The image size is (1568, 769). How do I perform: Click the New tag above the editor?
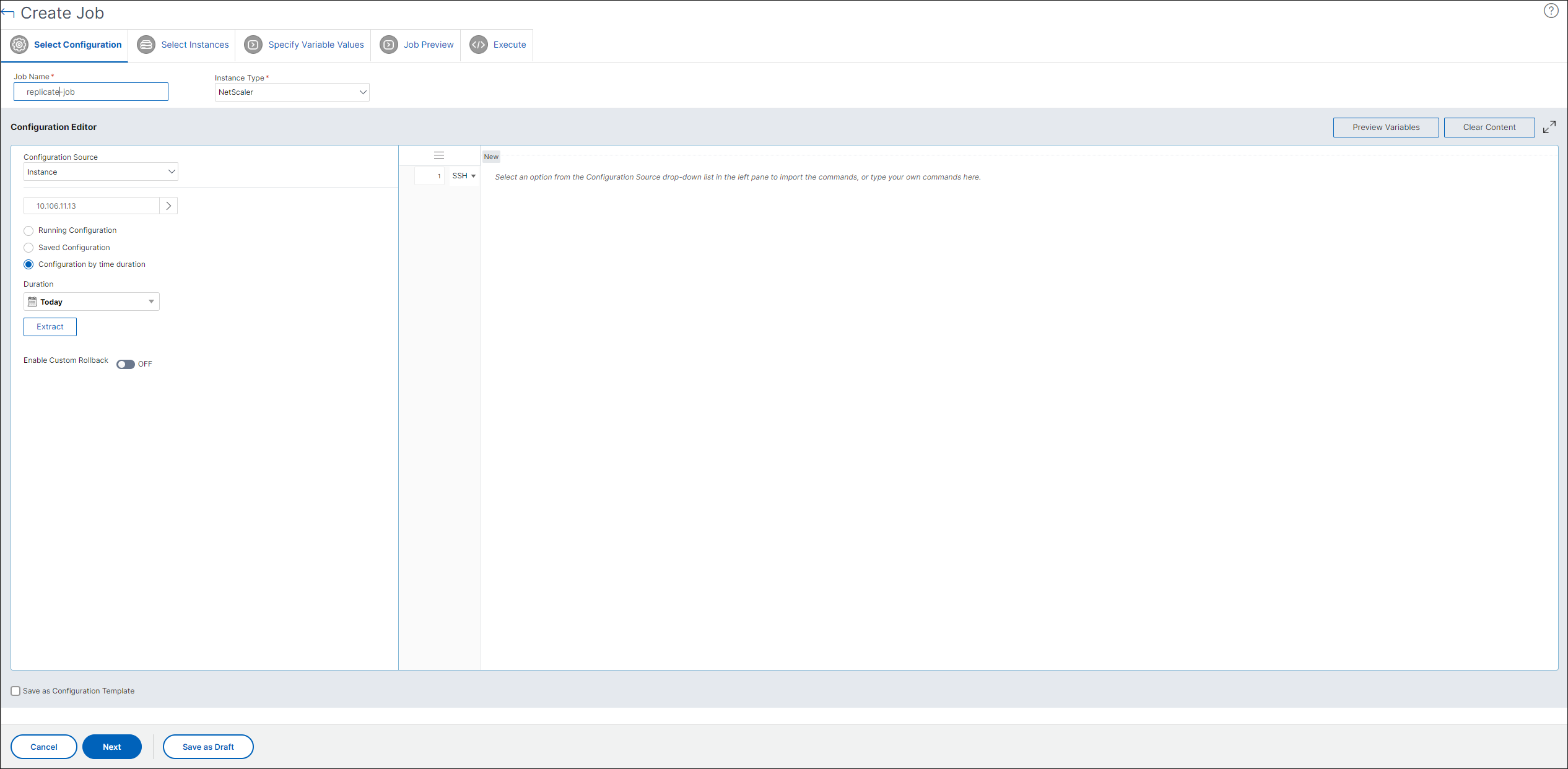tap(491, 157)
